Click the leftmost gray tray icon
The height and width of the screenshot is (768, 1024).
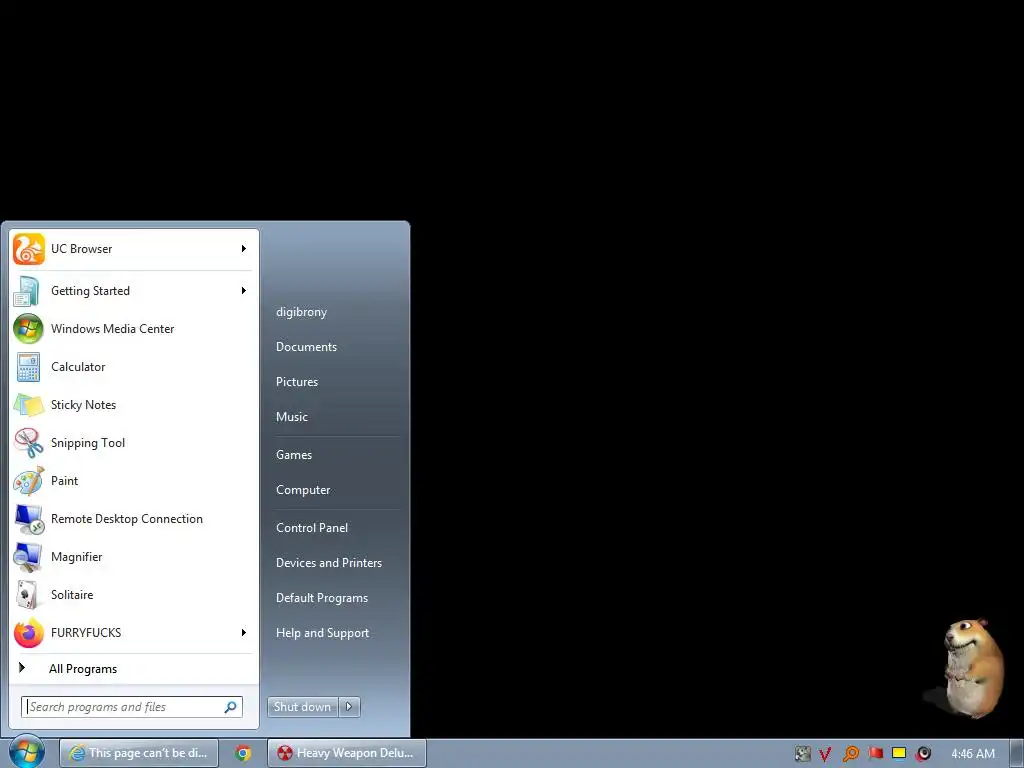click(x=802, y=754)
